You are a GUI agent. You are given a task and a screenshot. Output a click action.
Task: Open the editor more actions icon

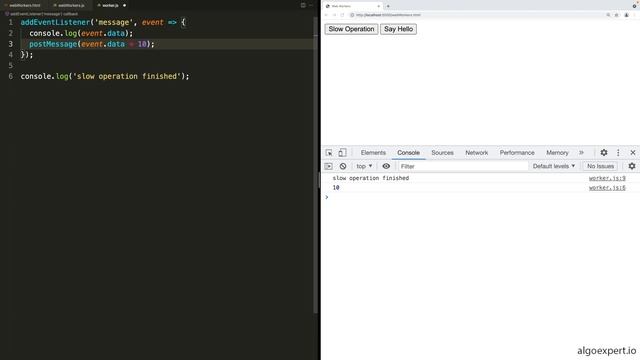pyautogui.click(x=311, y=5)
